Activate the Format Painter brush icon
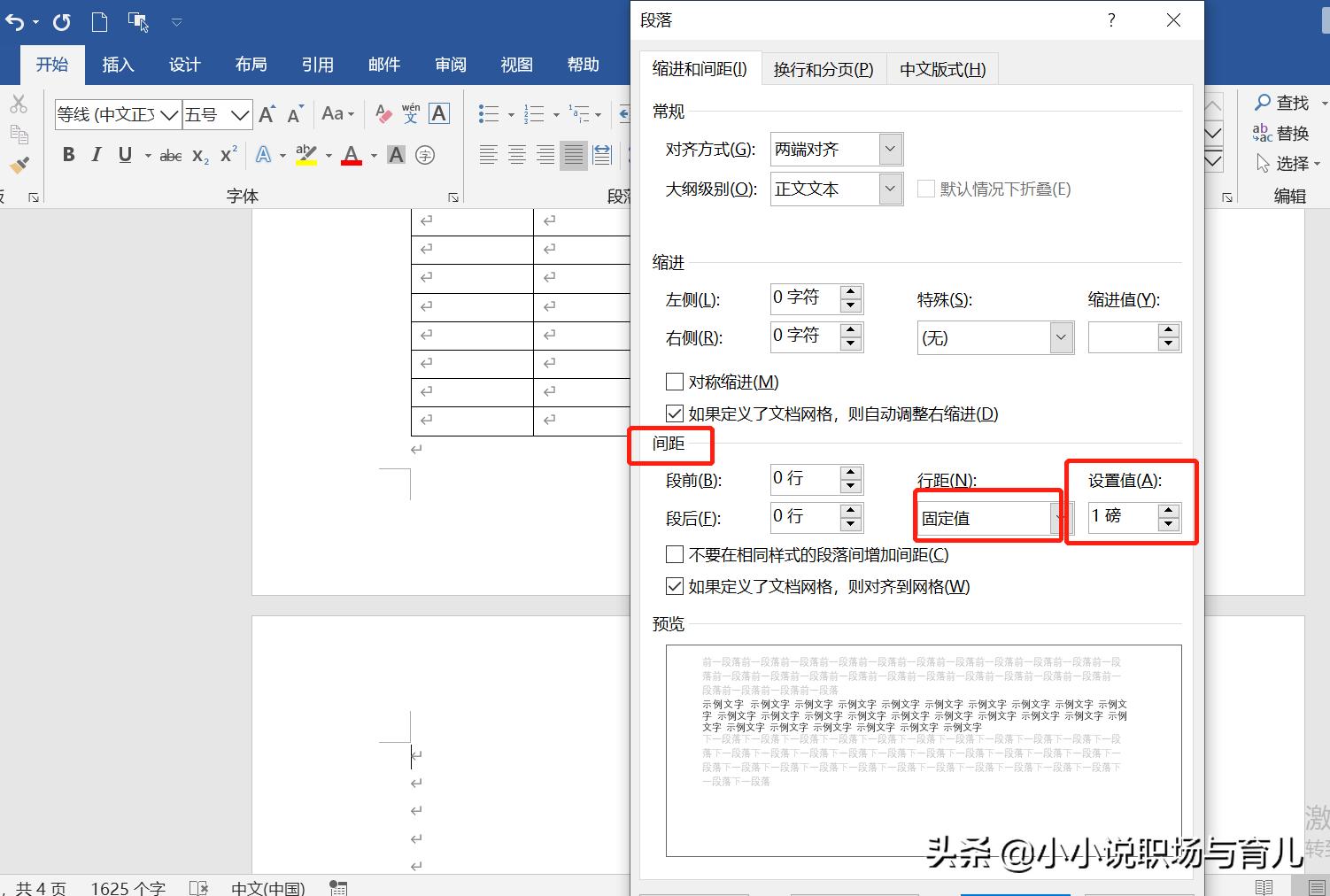Image resolution: width=1330 pixels, height=896 pixels. point(19,165)
